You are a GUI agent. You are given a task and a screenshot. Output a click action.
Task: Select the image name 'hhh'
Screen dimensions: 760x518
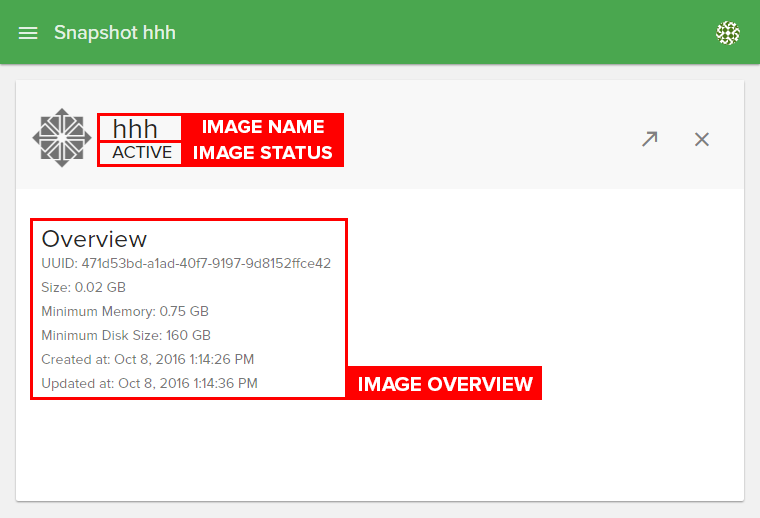135,128
